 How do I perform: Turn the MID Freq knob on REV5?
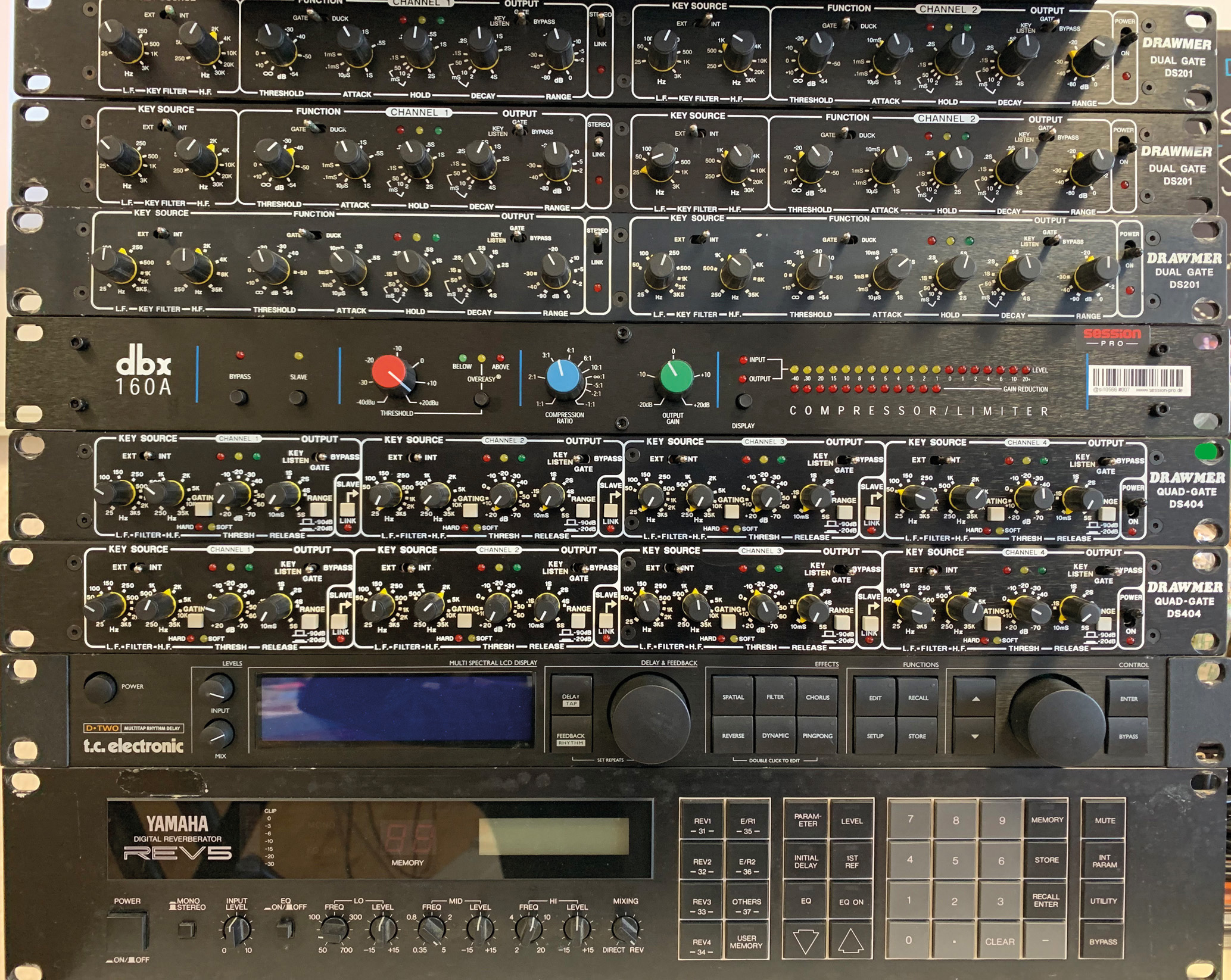pos(431,929)
